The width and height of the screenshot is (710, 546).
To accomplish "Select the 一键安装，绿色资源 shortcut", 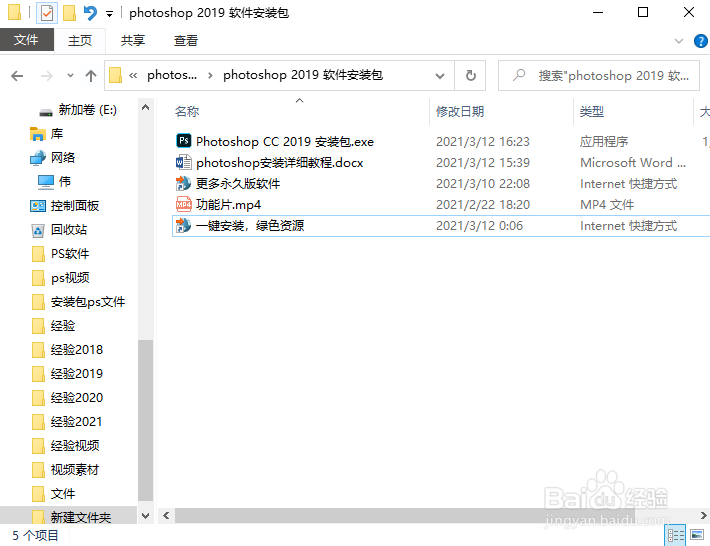I will coord(250,225).
